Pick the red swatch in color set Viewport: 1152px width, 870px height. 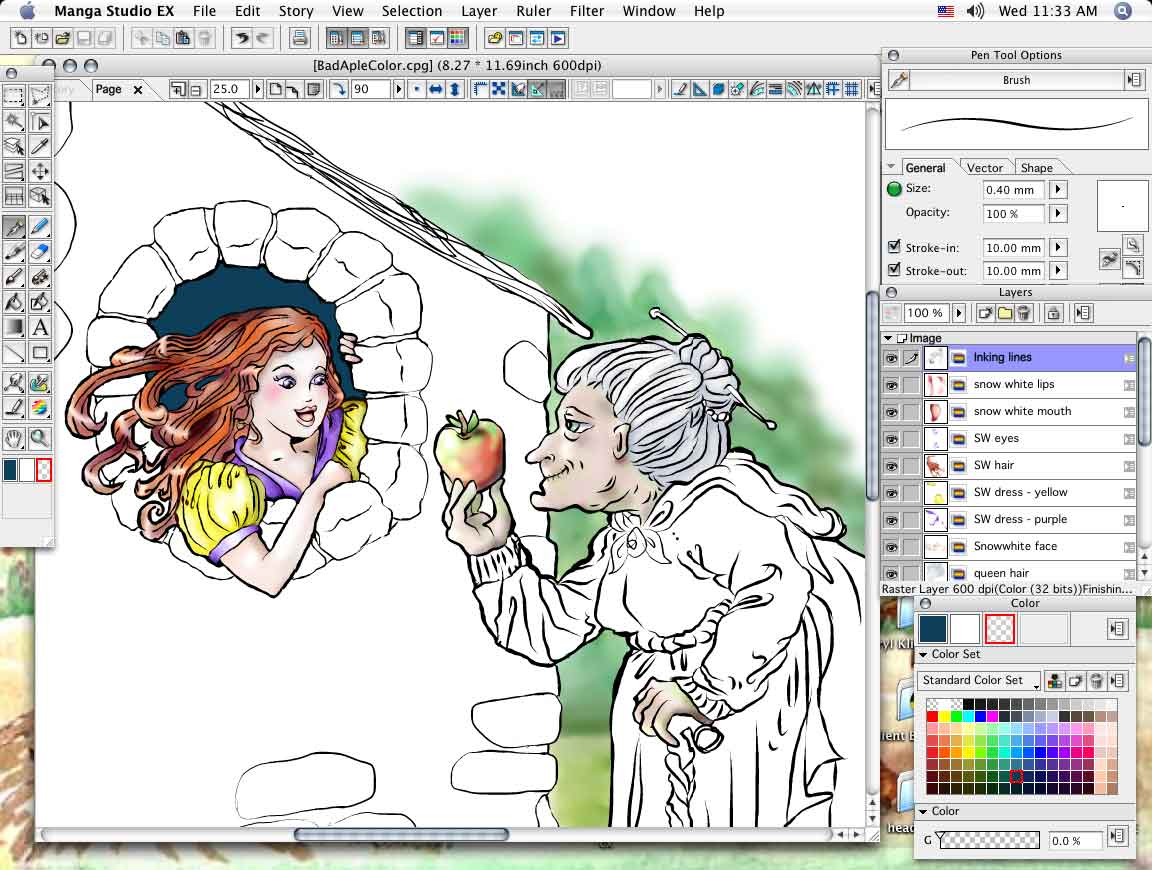coord(932,716)
